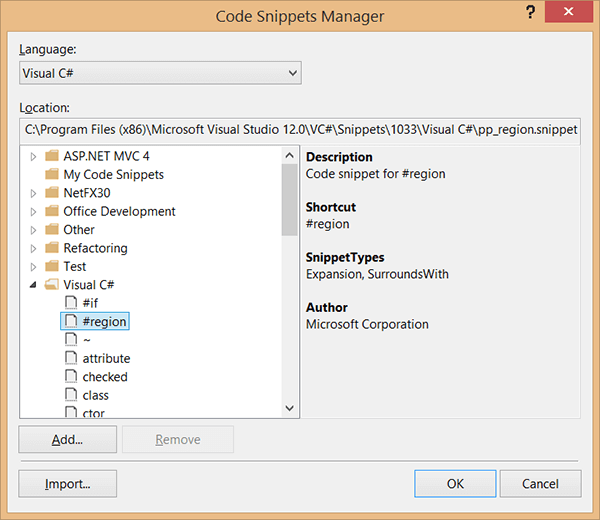Select the Office Development tree label
Screen dimensions: 600x520
click(x=119, y=211)
